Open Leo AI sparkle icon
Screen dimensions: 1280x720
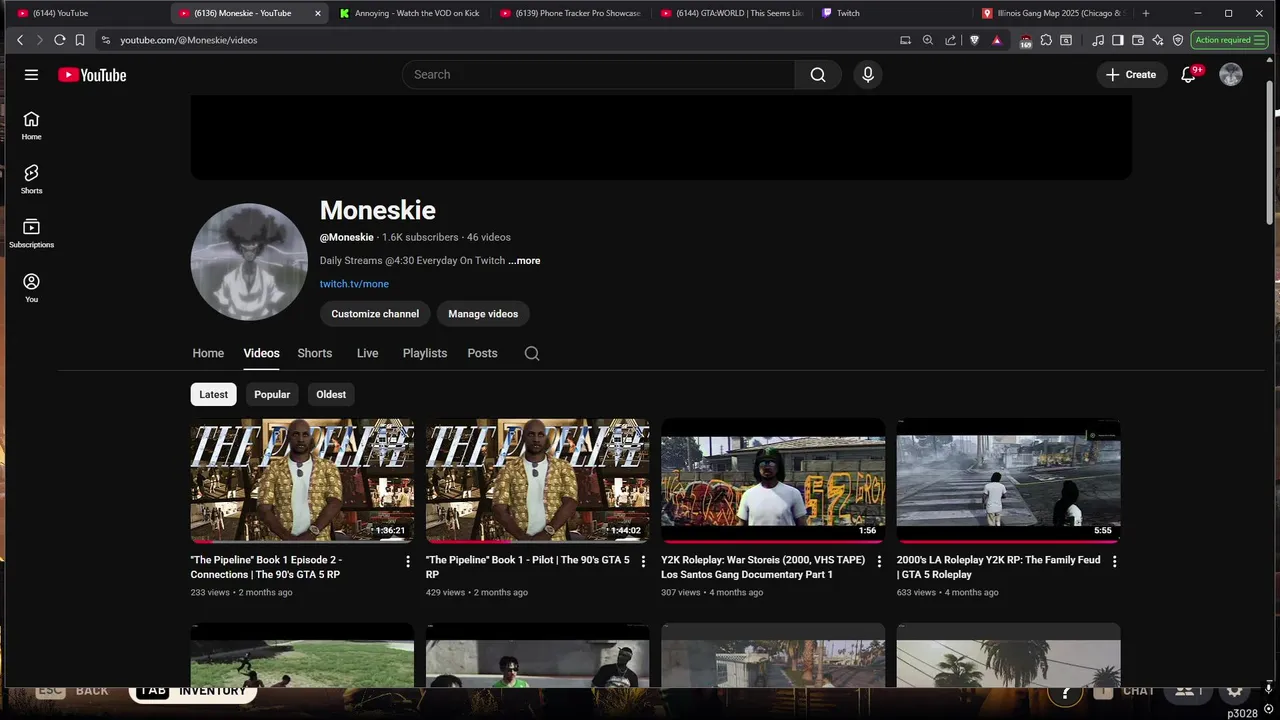coord(1158,40)
